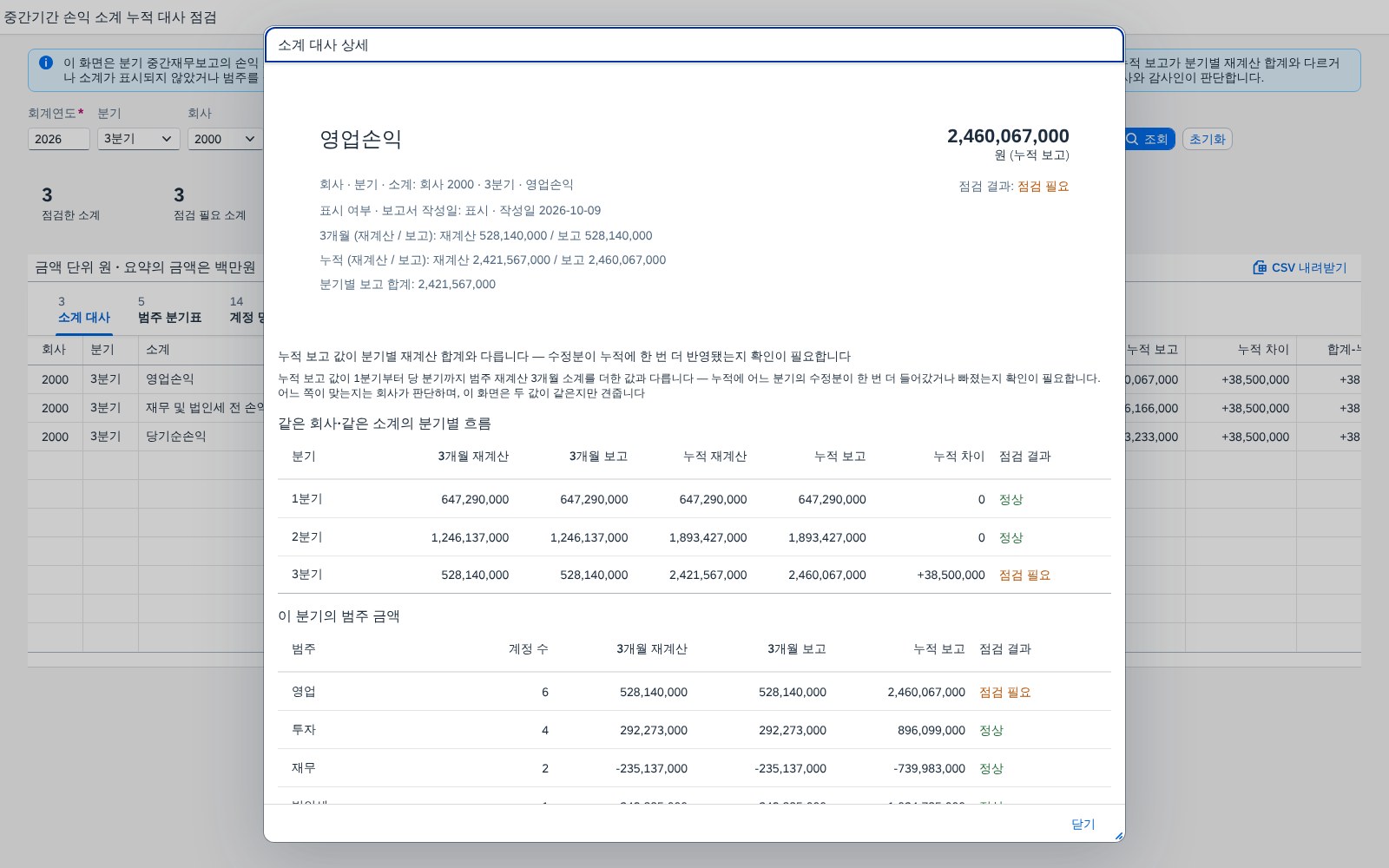The width and height of the screenshot is (1389, 868).
Task: Click the 점검한 소계 summary tile
Action: coord(71,204)
